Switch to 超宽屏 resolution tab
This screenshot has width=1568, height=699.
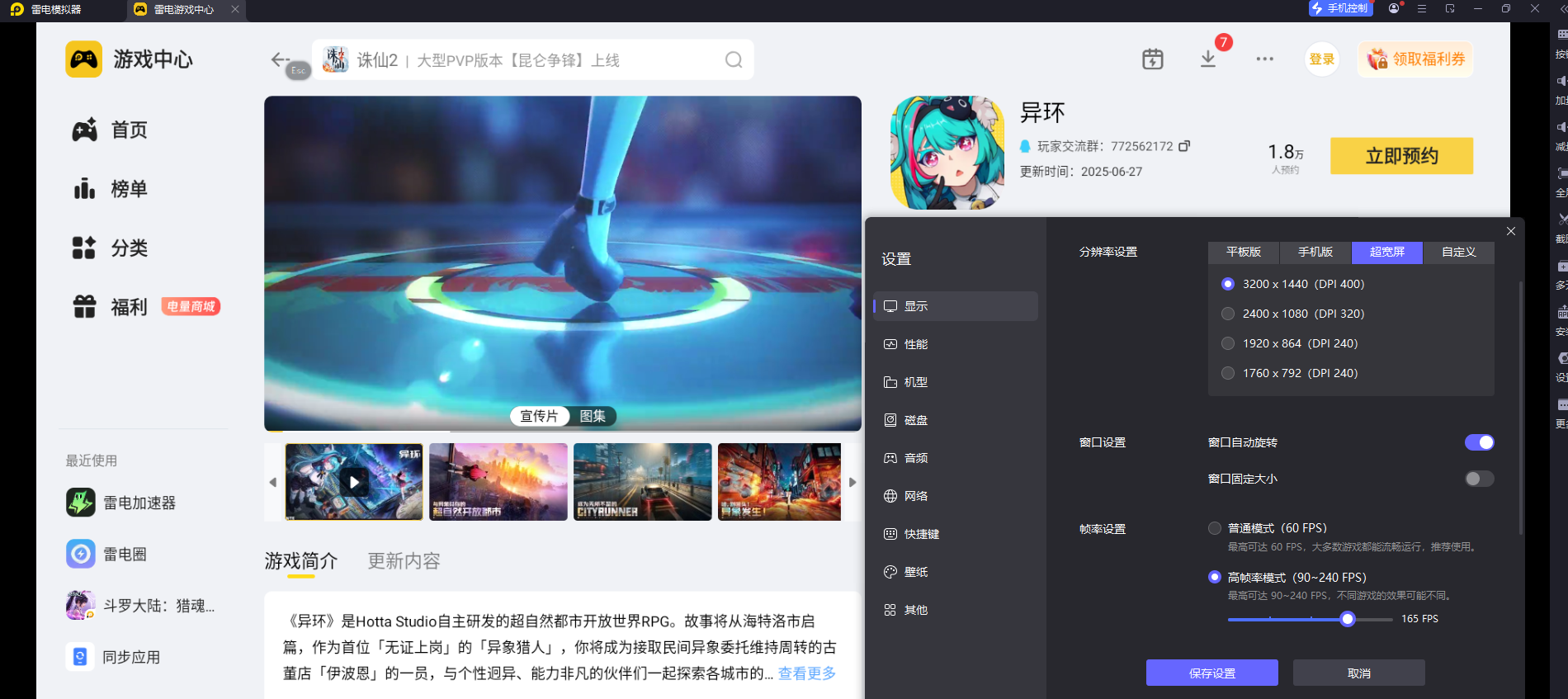click(x=1387, y=253)
